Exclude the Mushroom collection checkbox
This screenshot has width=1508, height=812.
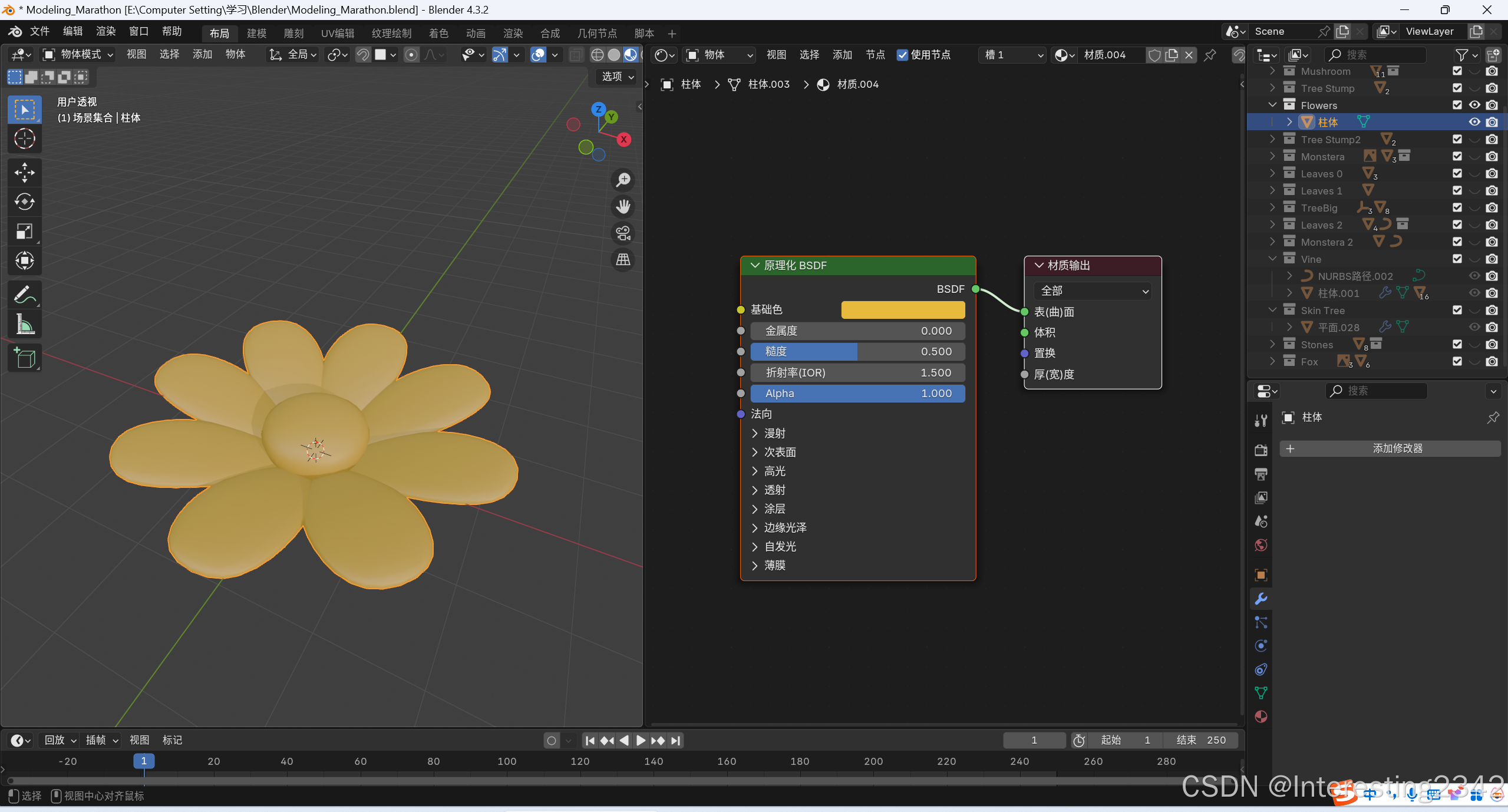coord(1457,71)
